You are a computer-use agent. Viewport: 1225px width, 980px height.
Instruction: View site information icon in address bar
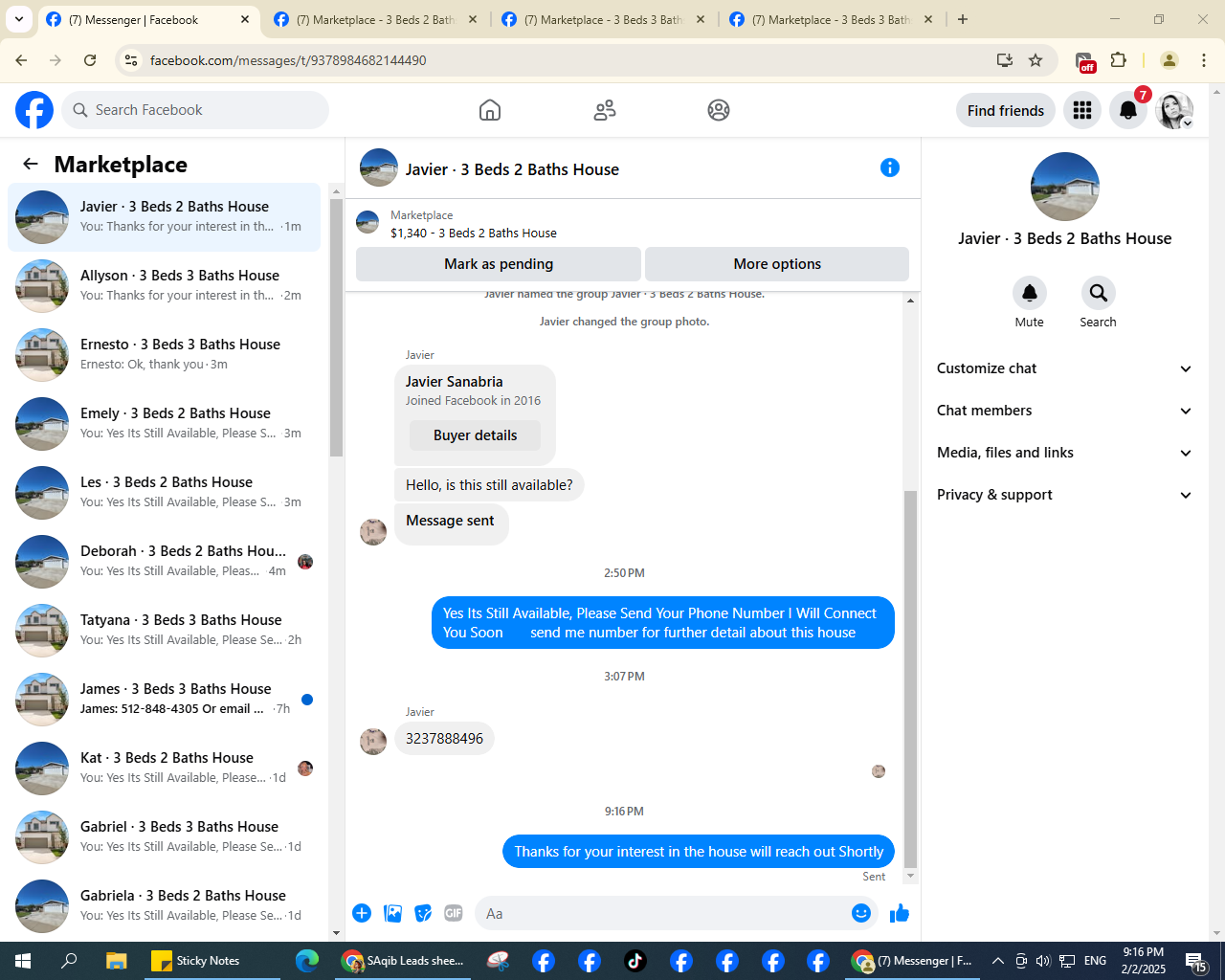coord(131,60)
